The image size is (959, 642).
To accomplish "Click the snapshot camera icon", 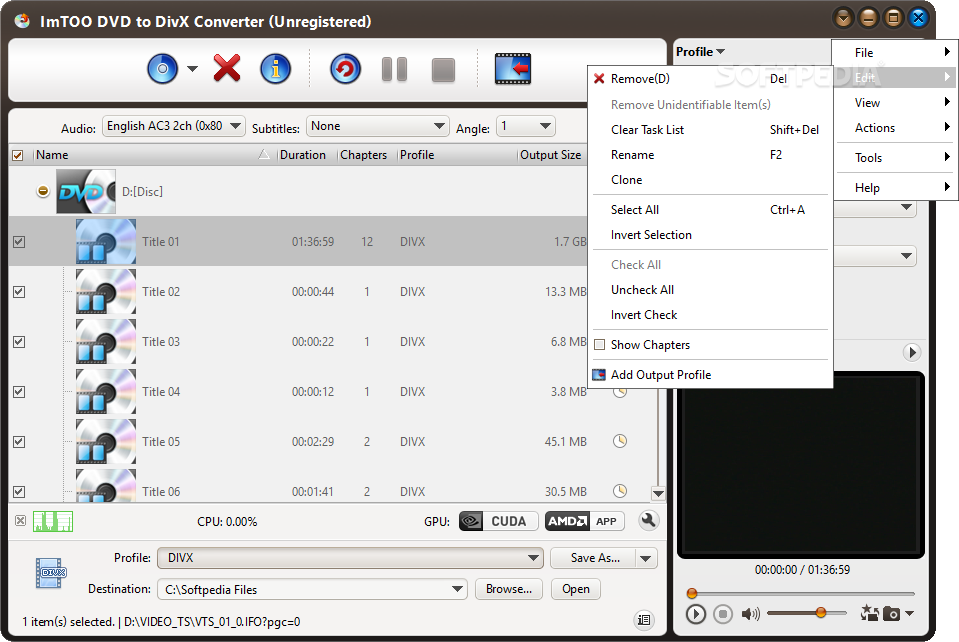I will coord(892,613).
